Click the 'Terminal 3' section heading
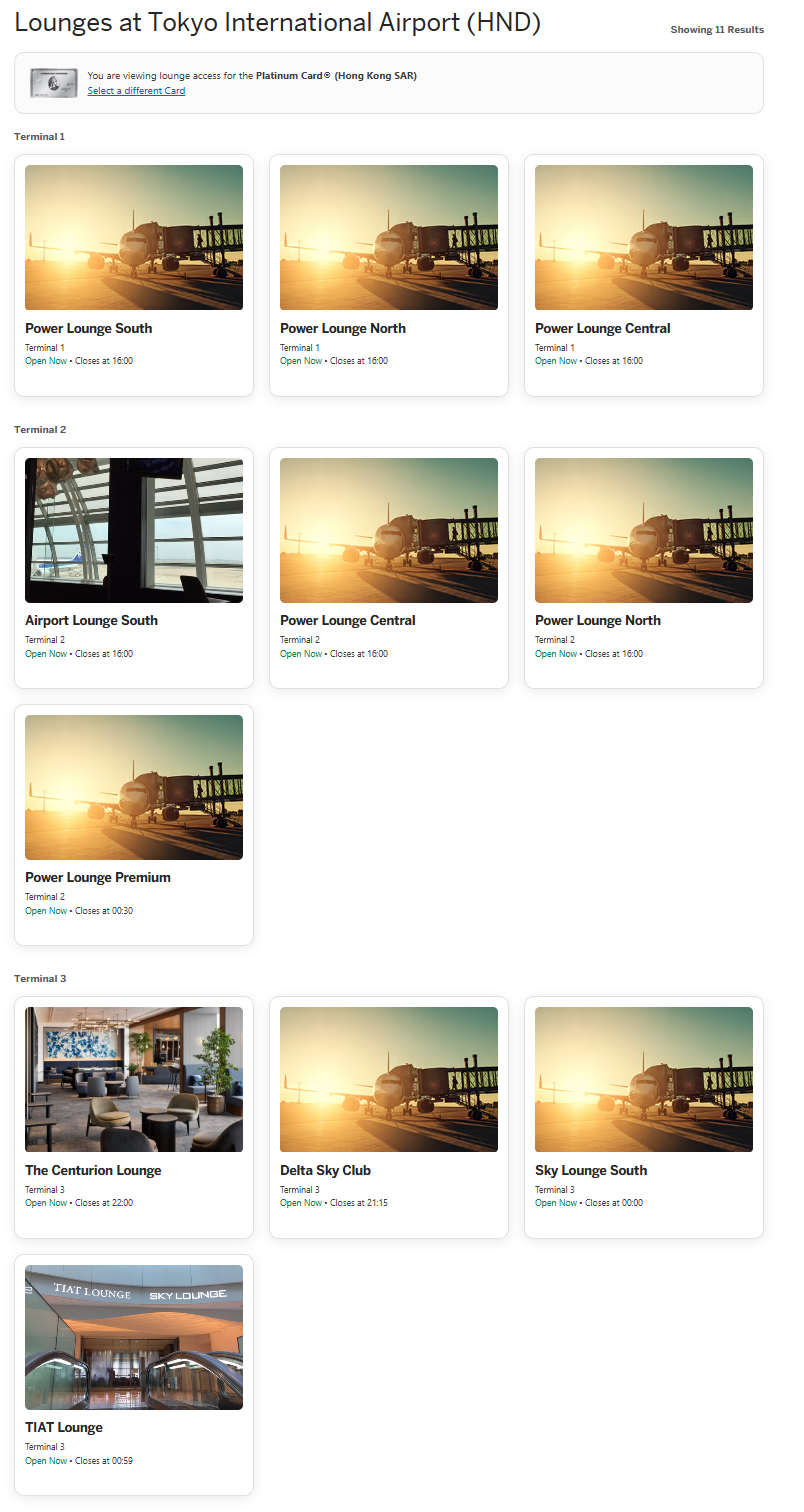This screenshot has width=804, height=1512. (40, 978)
